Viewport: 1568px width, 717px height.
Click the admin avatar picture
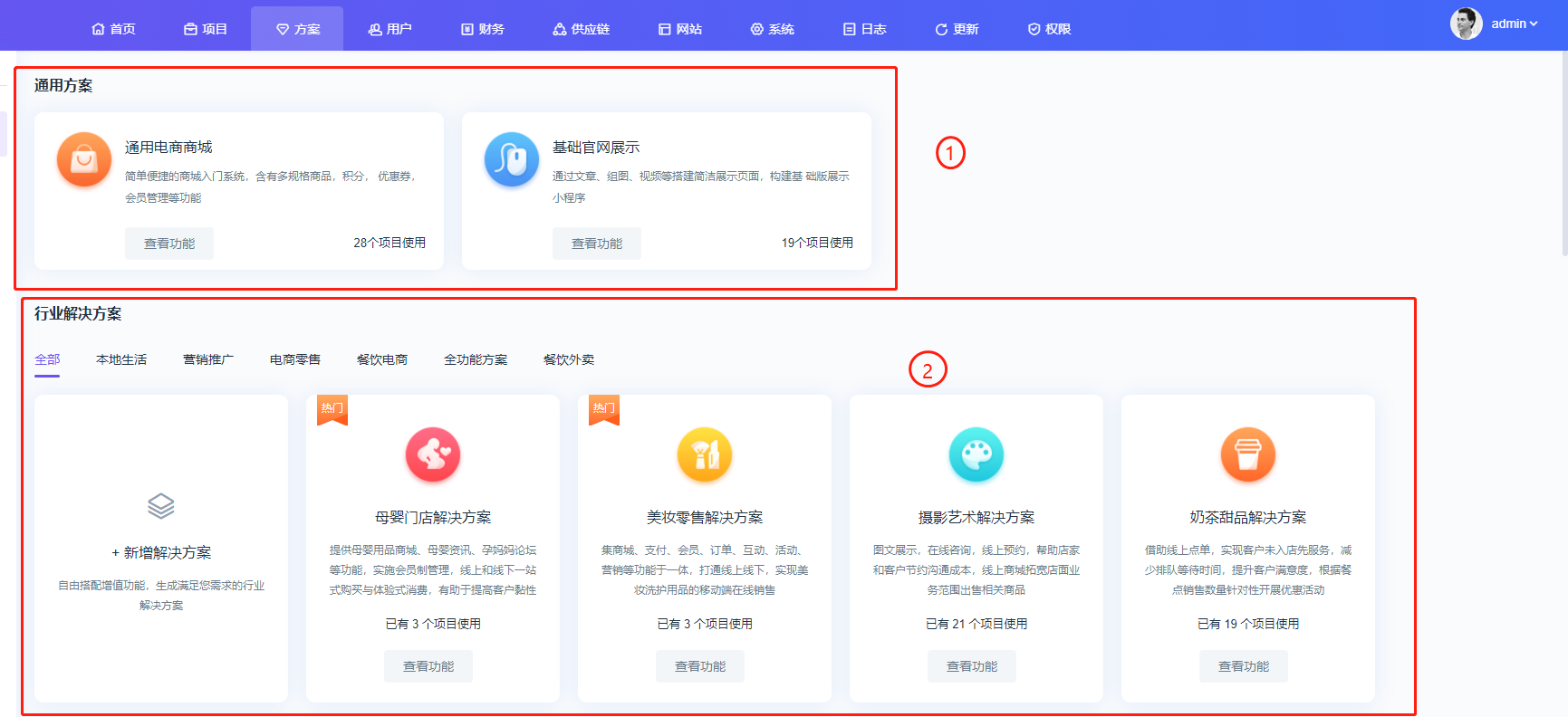(1466, 24)
